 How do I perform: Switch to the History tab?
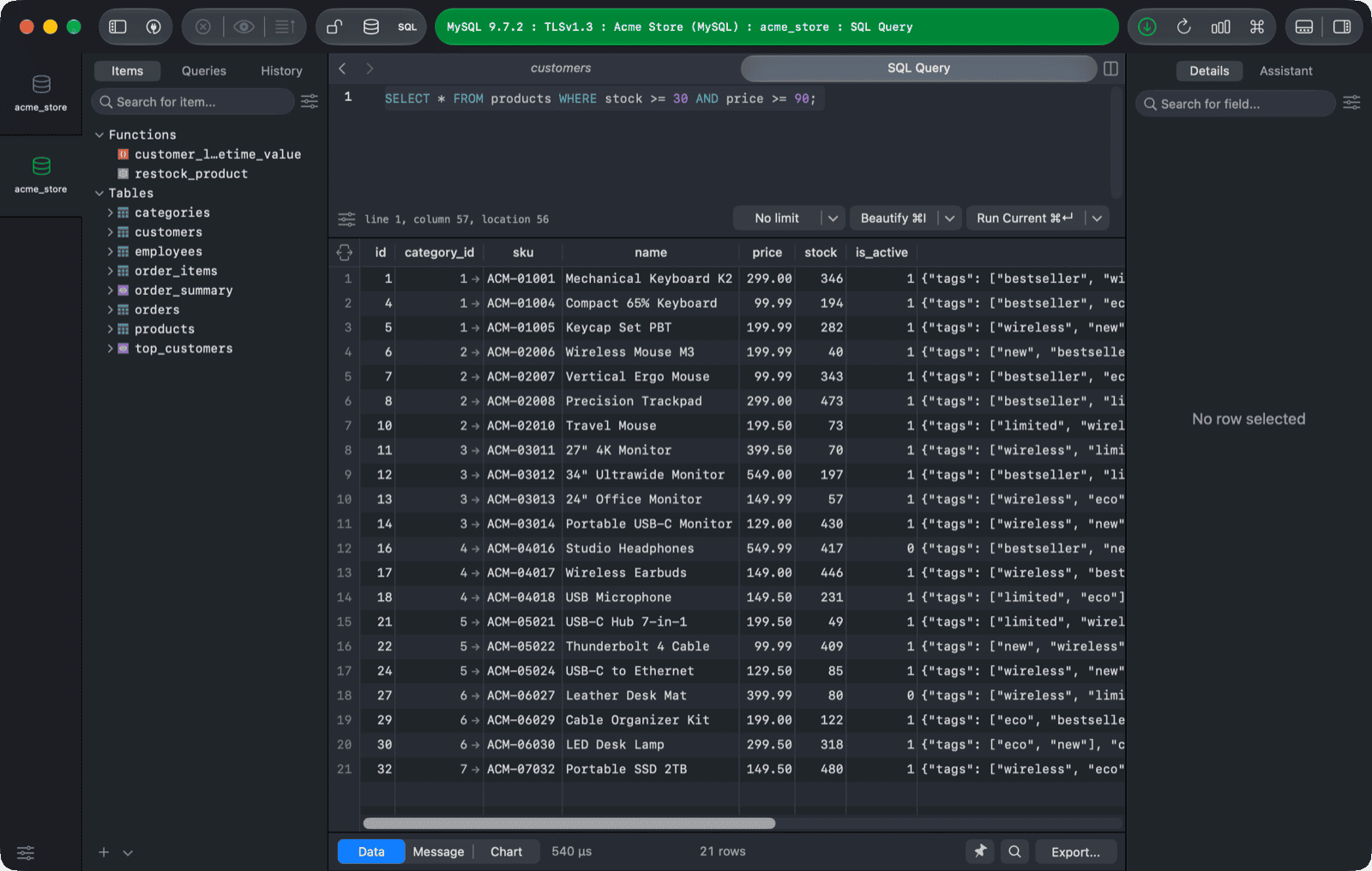[x=281, y=71]
